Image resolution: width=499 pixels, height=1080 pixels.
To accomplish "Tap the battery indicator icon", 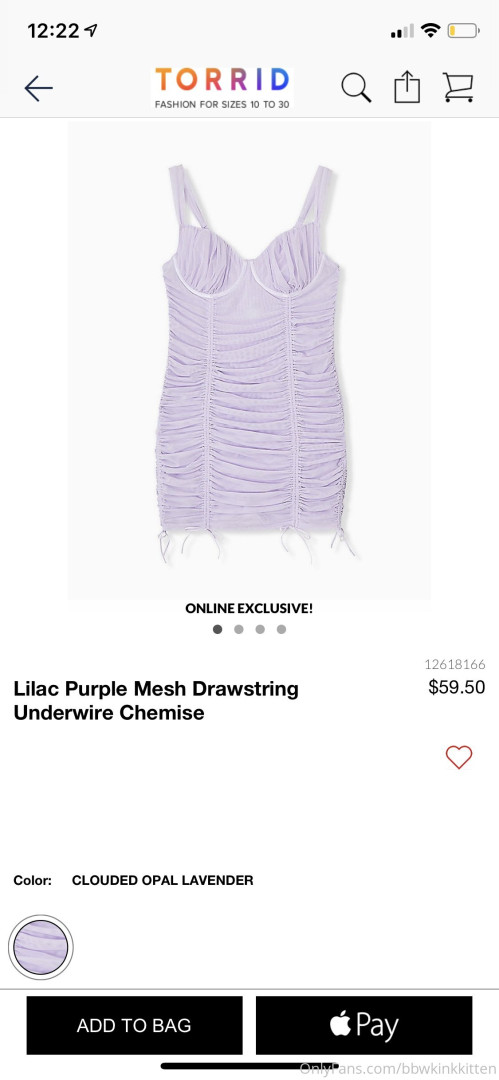I will 463,30.
